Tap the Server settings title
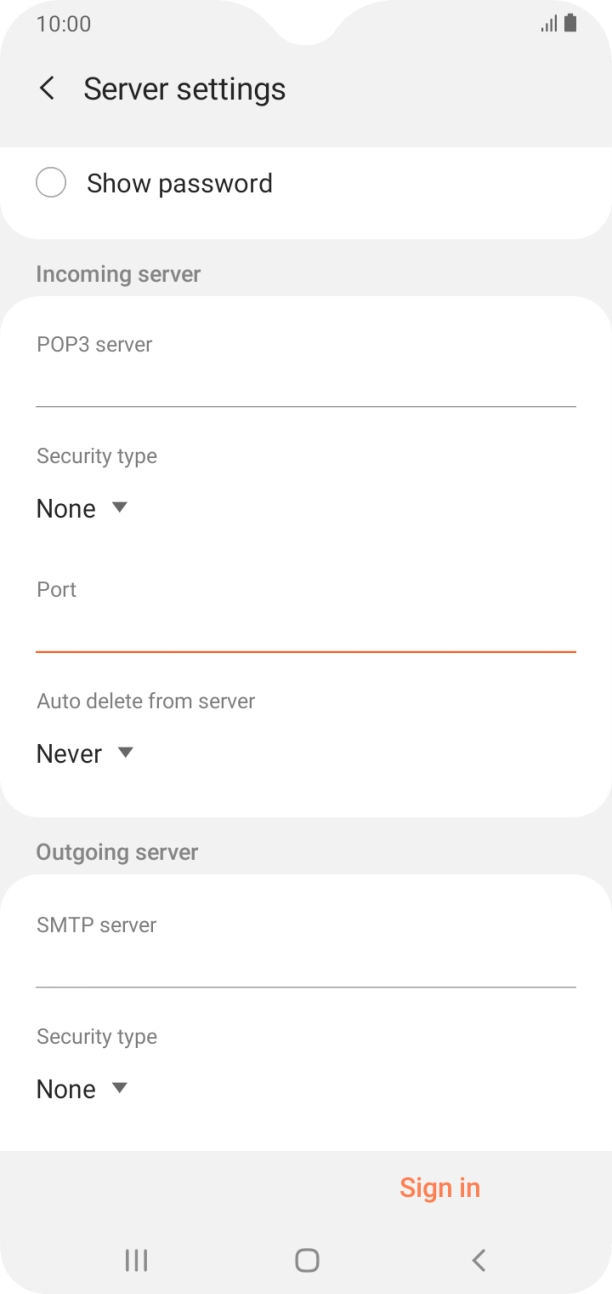This screenshot has height=1294, width=612. tap(184, 89)
